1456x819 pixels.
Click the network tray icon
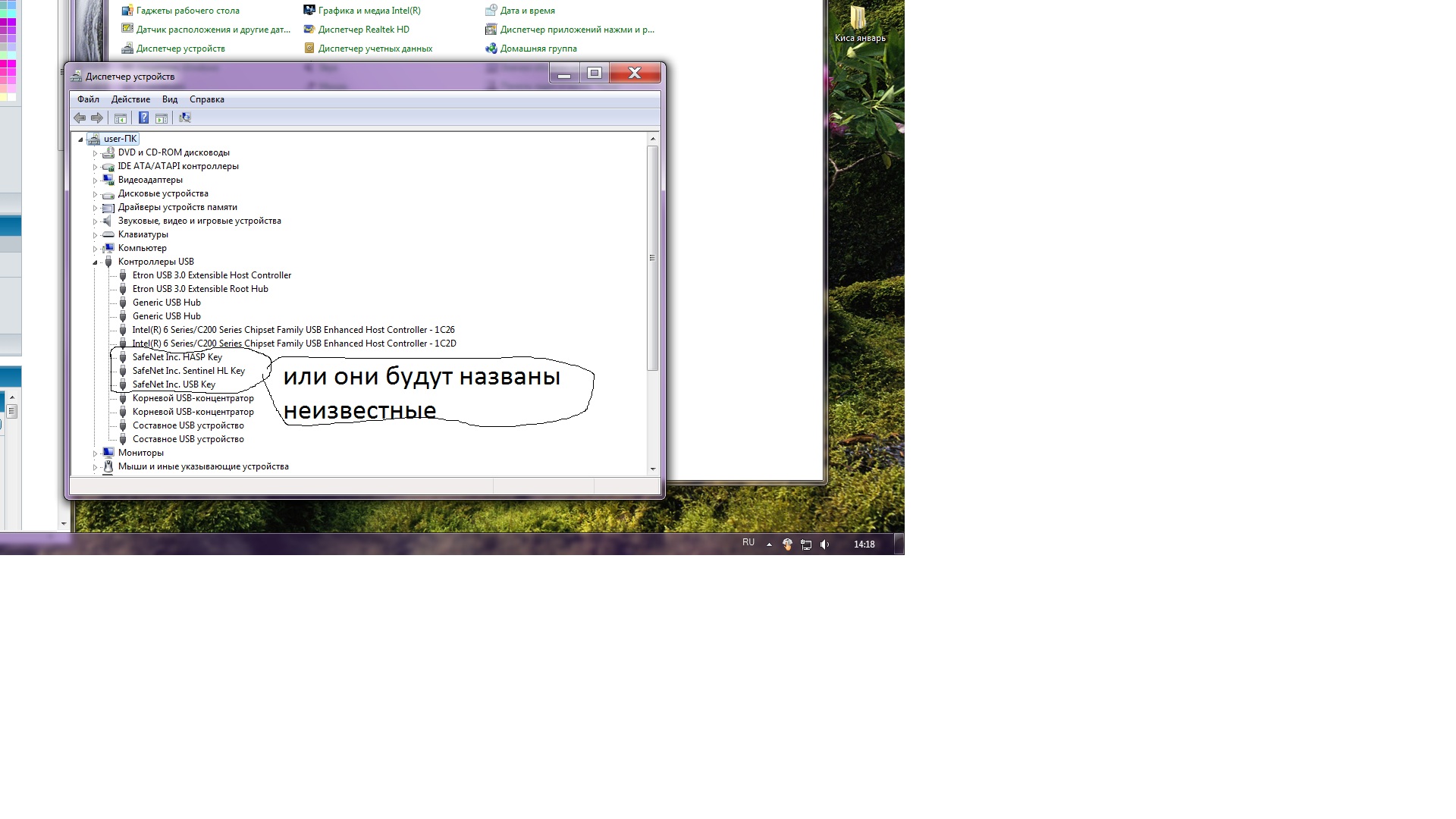pyautogui.click(x=806, y=544)
